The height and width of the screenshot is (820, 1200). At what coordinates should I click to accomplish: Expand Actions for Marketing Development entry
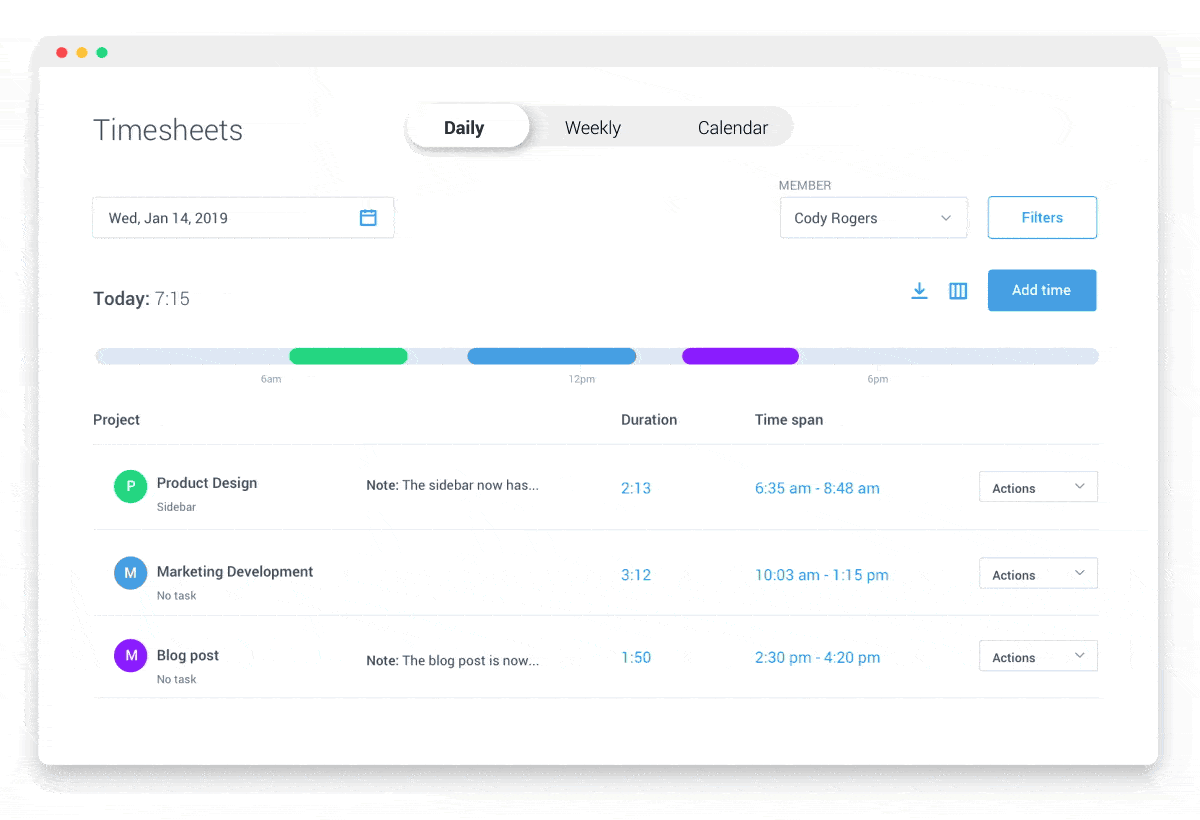coord(1037,573)
